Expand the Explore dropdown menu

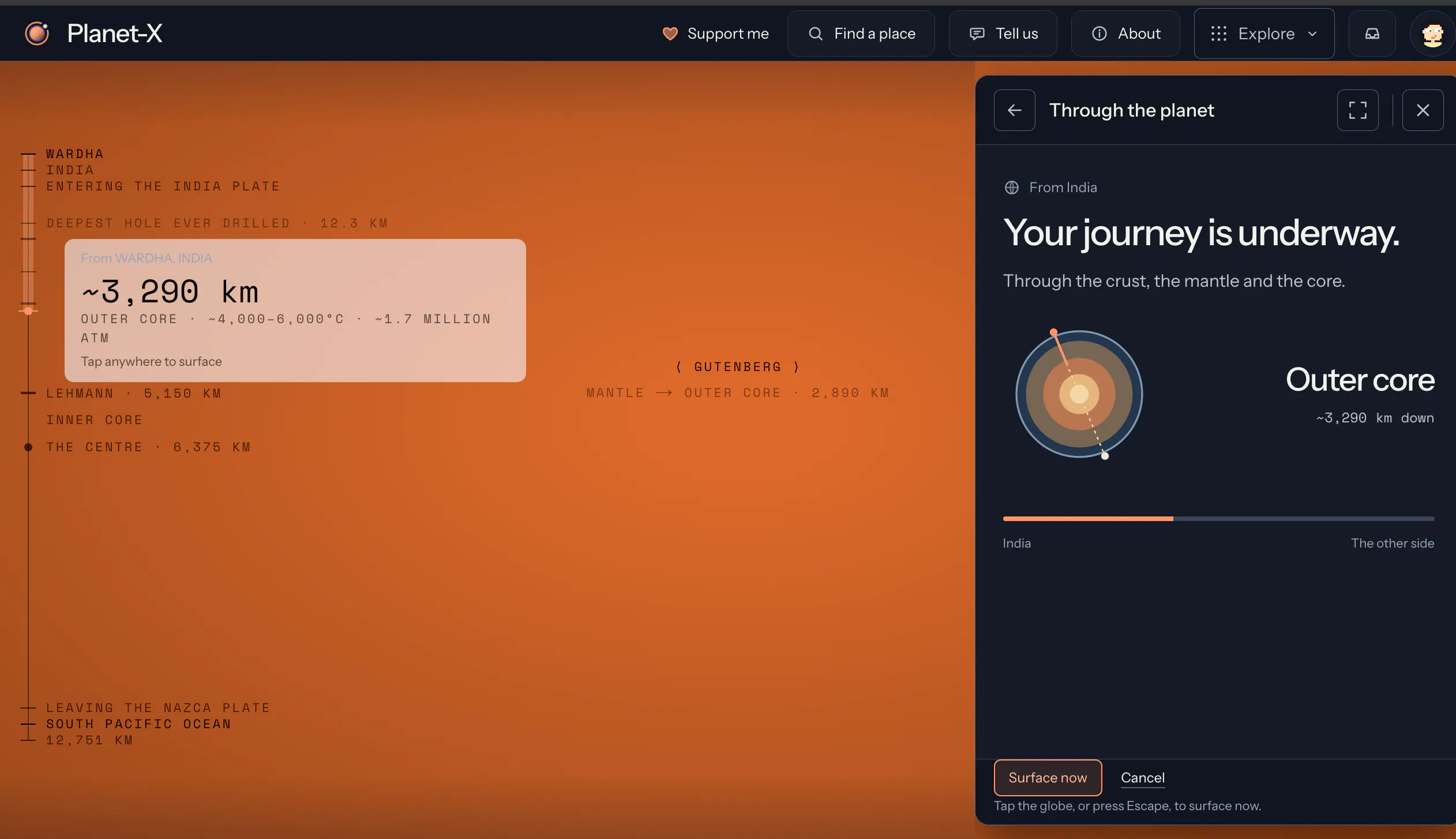tap(1264, 33)
